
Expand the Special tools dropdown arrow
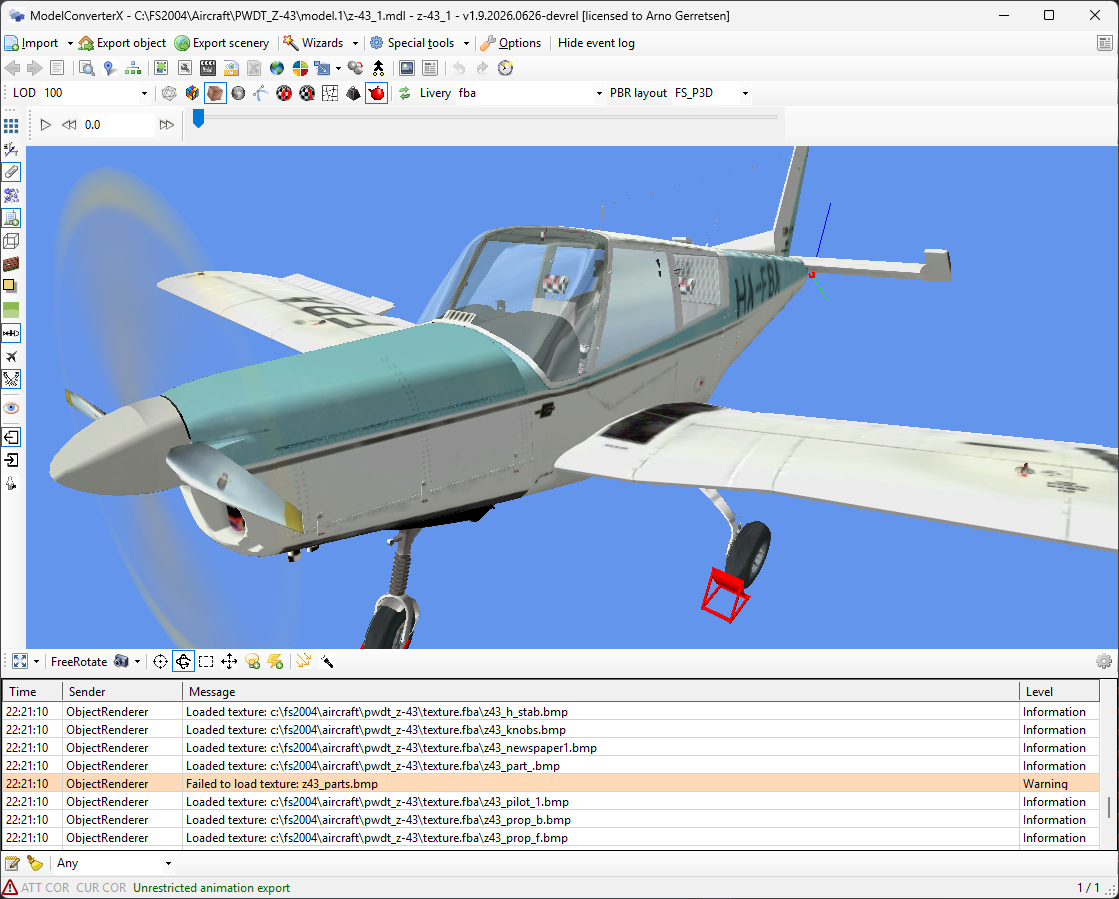tap(466, 44)
